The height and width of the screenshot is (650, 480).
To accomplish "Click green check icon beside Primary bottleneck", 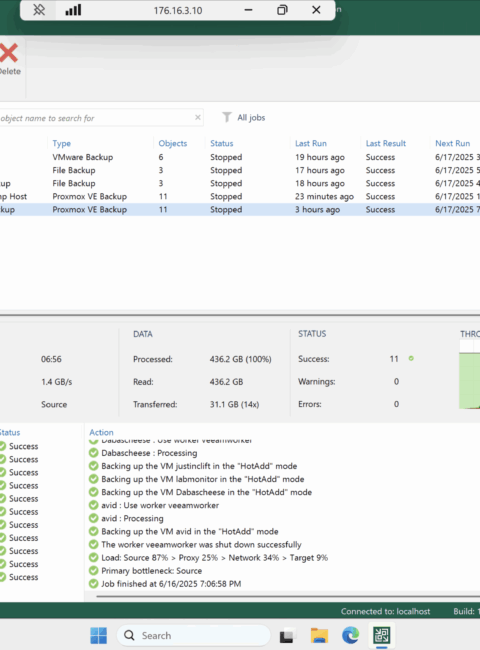I will tap(94, 571).
